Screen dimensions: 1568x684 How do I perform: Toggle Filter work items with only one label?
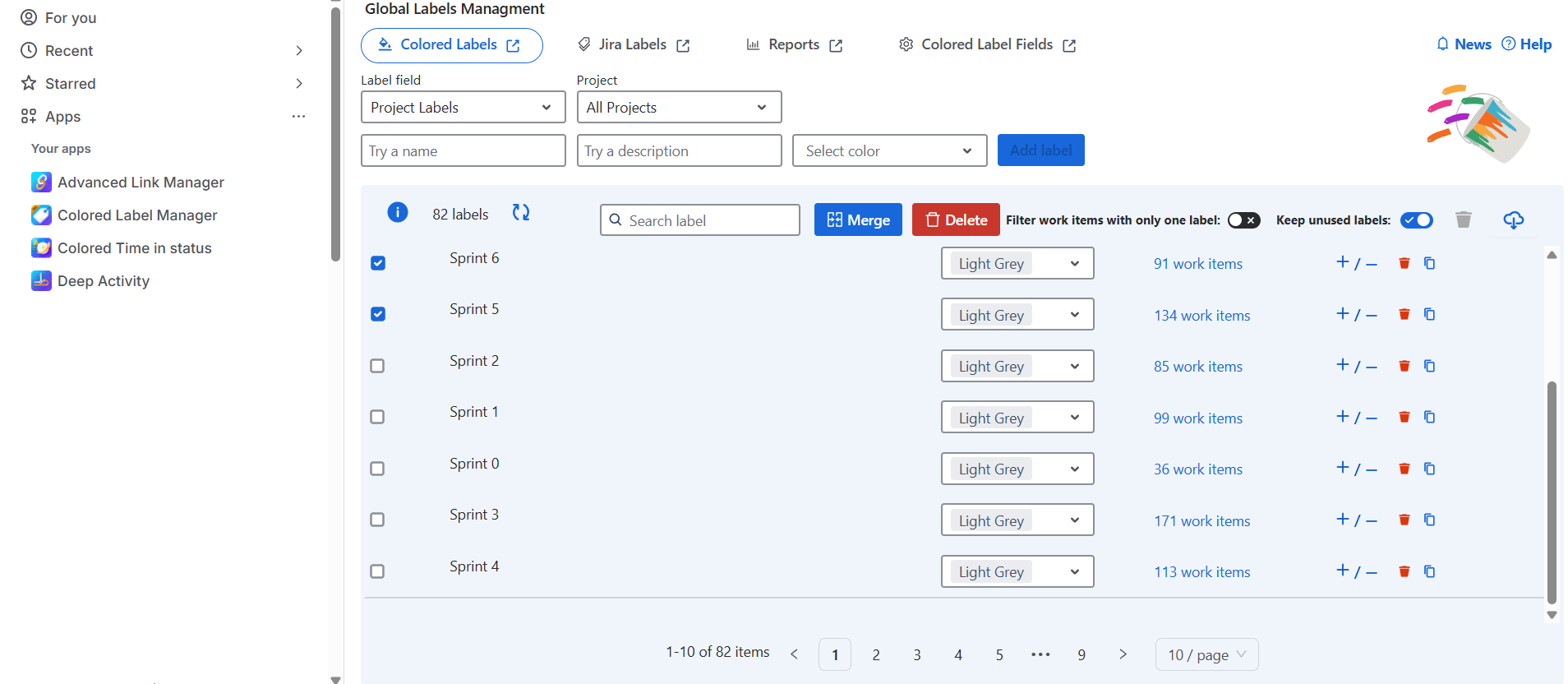tap(1243, 220)
